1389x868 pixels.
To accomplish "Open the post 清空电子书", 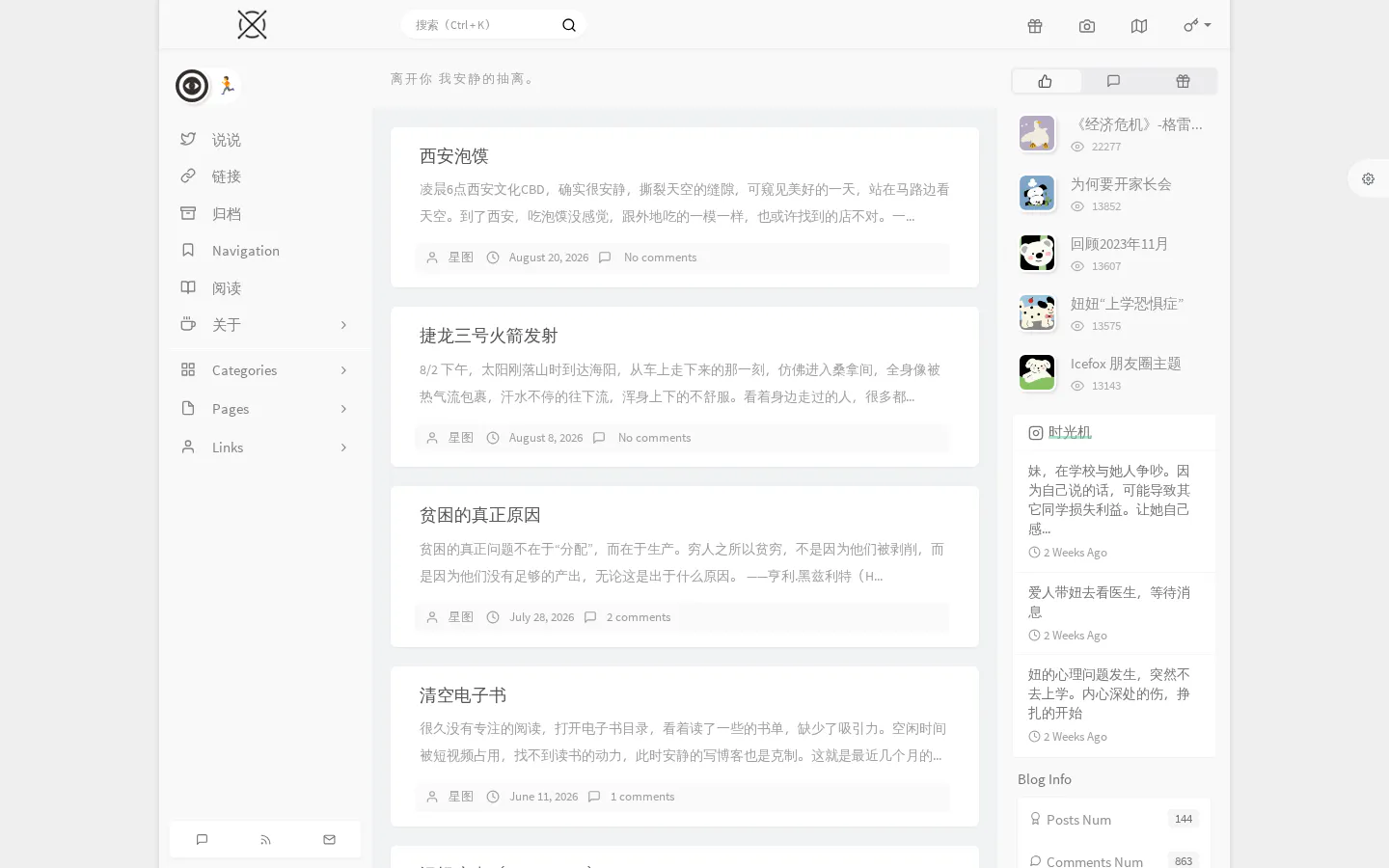I will point(462,695).
